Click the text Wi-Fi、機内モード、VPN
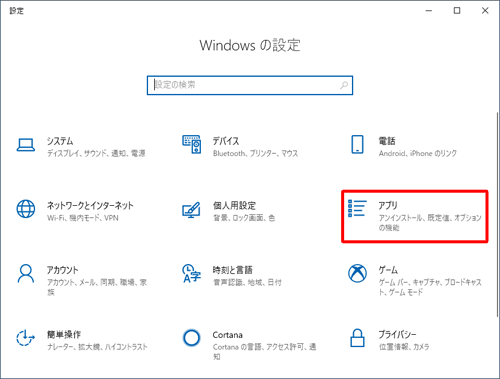Screen dimensions: 500x379 point(83,218)
